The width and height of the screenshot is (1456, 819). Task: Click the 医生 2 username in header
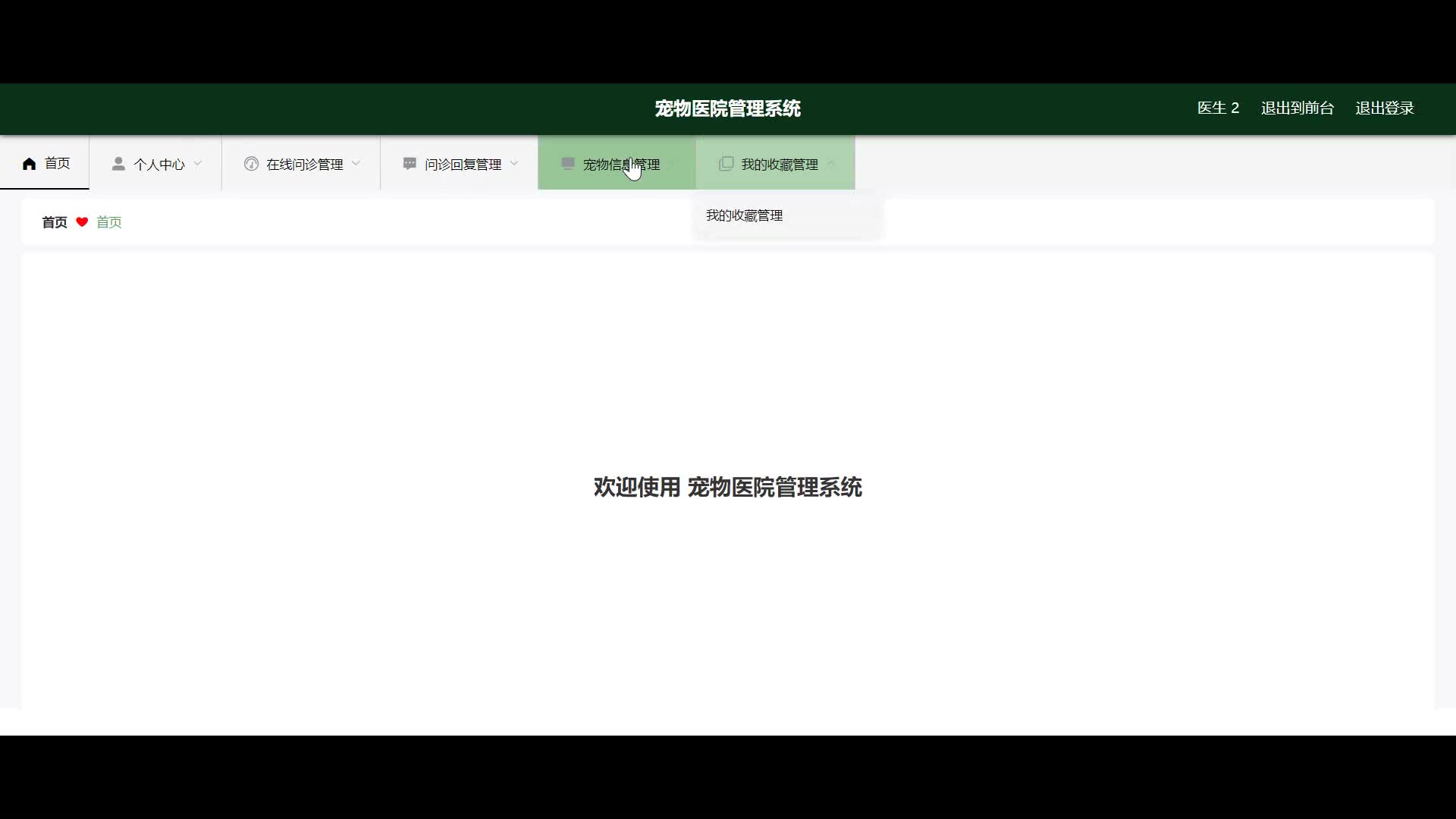click(1218, 108)
